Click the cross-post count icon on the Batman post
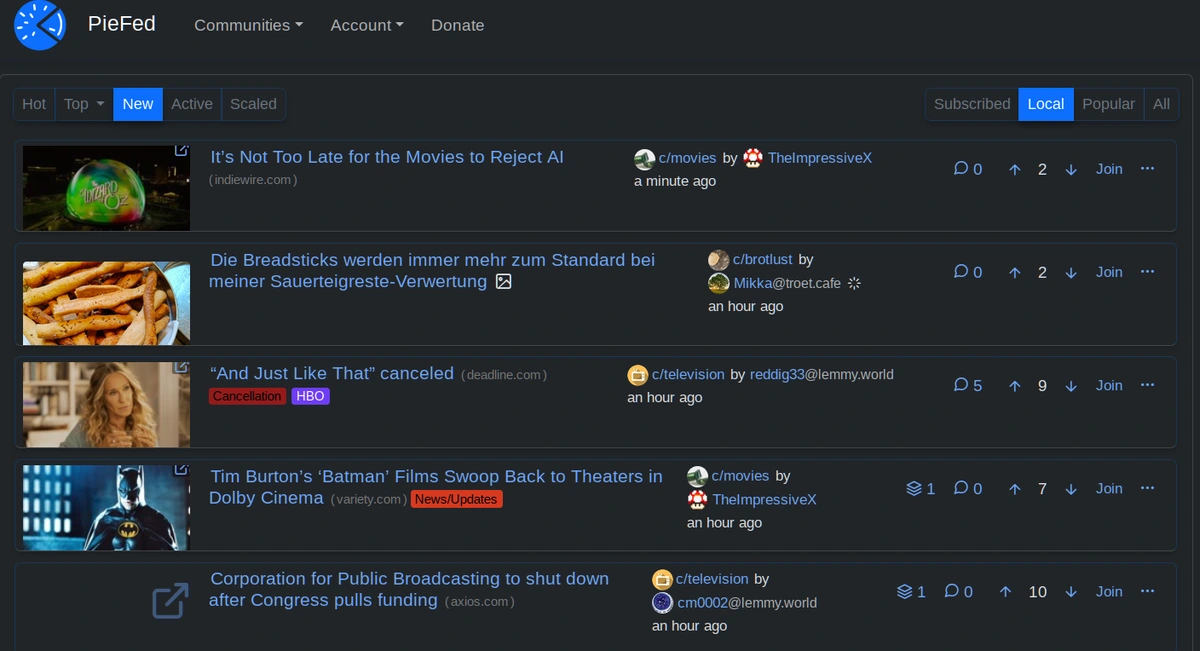Image resolution: width=1200 pixels, height=651 pixels. [912, 489]
